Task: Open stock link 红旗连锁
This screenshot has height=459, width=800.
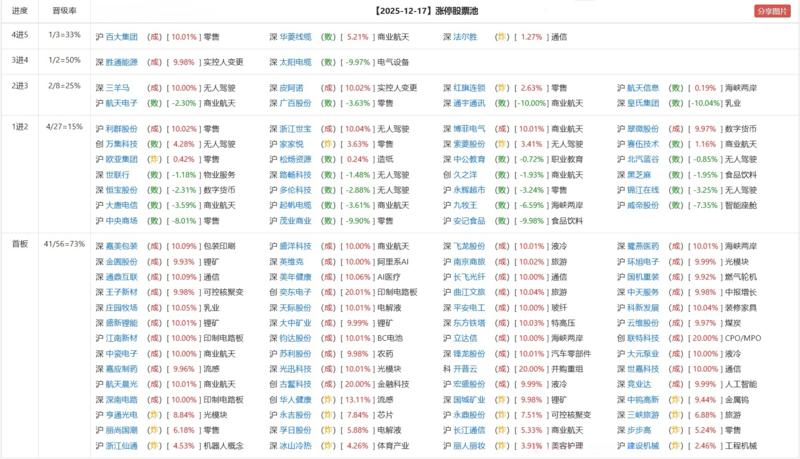Action: (x=469, y=88)
